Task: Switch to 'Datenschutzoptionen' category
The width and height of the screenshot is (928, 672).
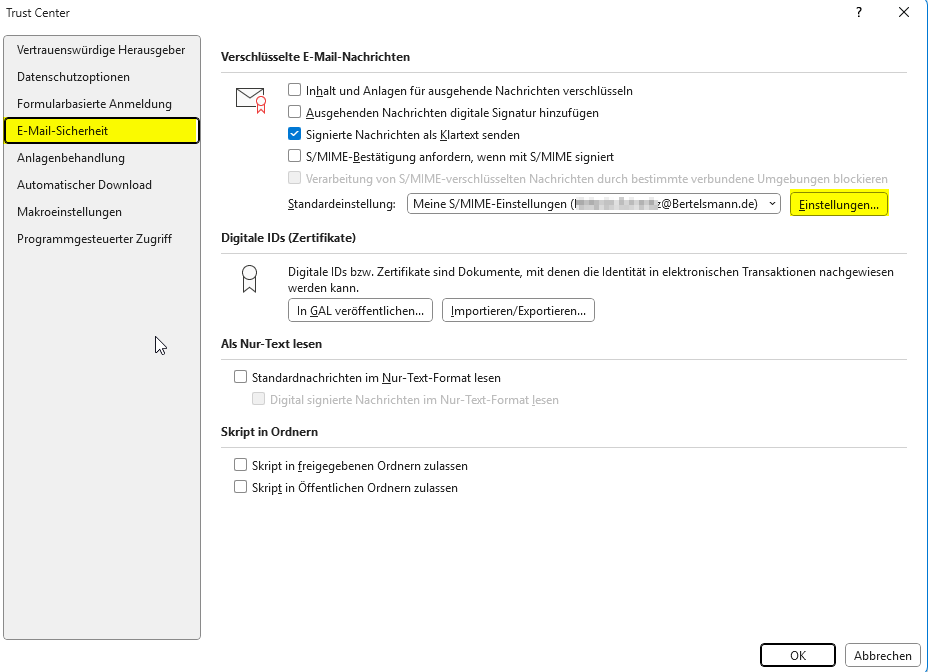Action: (73, 77)
